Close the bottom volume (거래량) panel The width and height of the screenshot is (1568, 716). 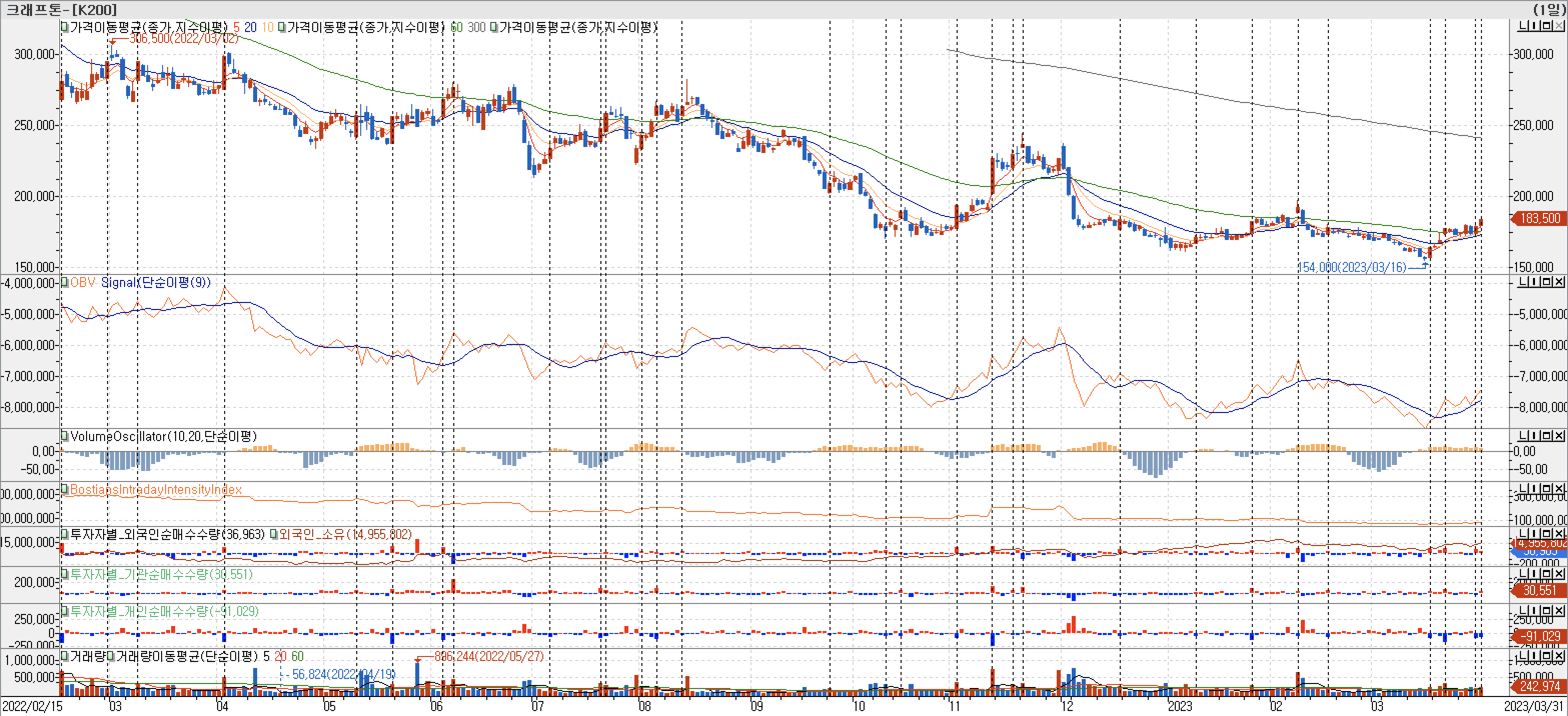(1559, 656)
